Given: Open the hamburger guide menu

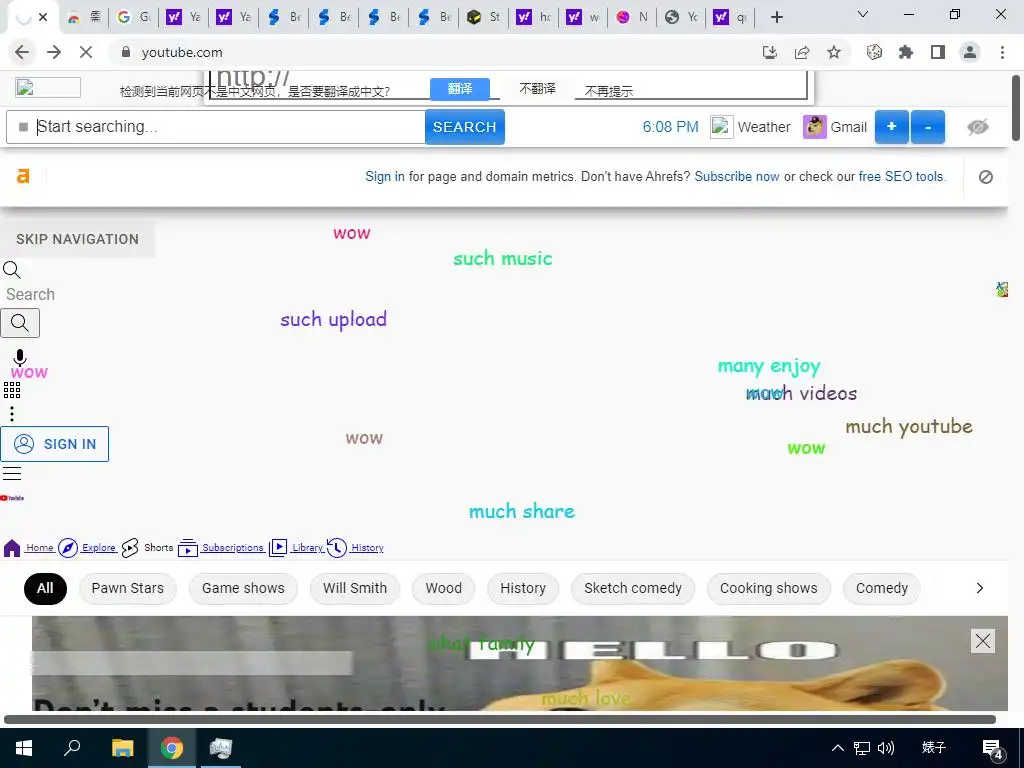Looking at the screenshot, I should pos(12,473).
